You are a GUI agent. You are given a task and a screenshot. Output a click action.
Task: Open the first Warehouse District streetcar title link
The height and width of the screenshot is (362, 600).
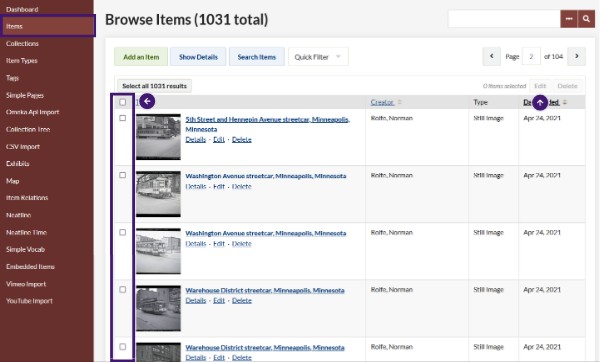(x=265, y=290)
